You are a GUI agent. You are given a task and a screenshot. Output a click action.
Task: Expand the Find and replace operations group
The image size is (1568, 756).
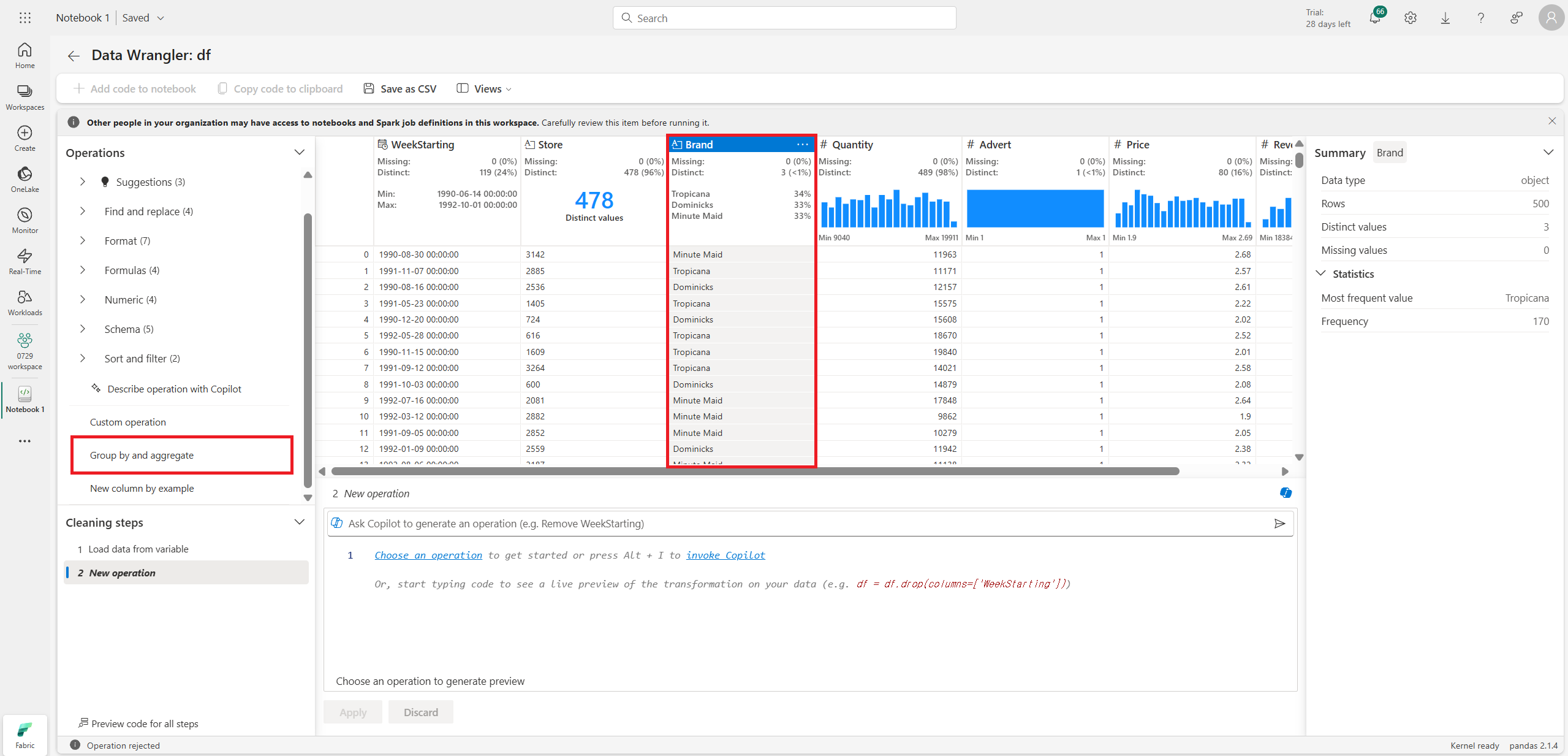(83, 211)
